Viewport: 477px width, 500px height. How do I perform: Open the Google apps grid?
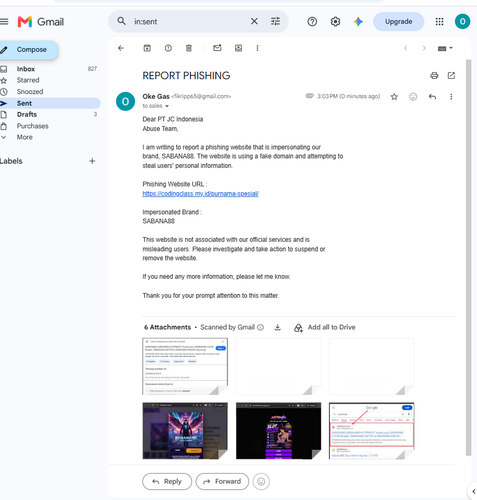click(x=439, y=22)
